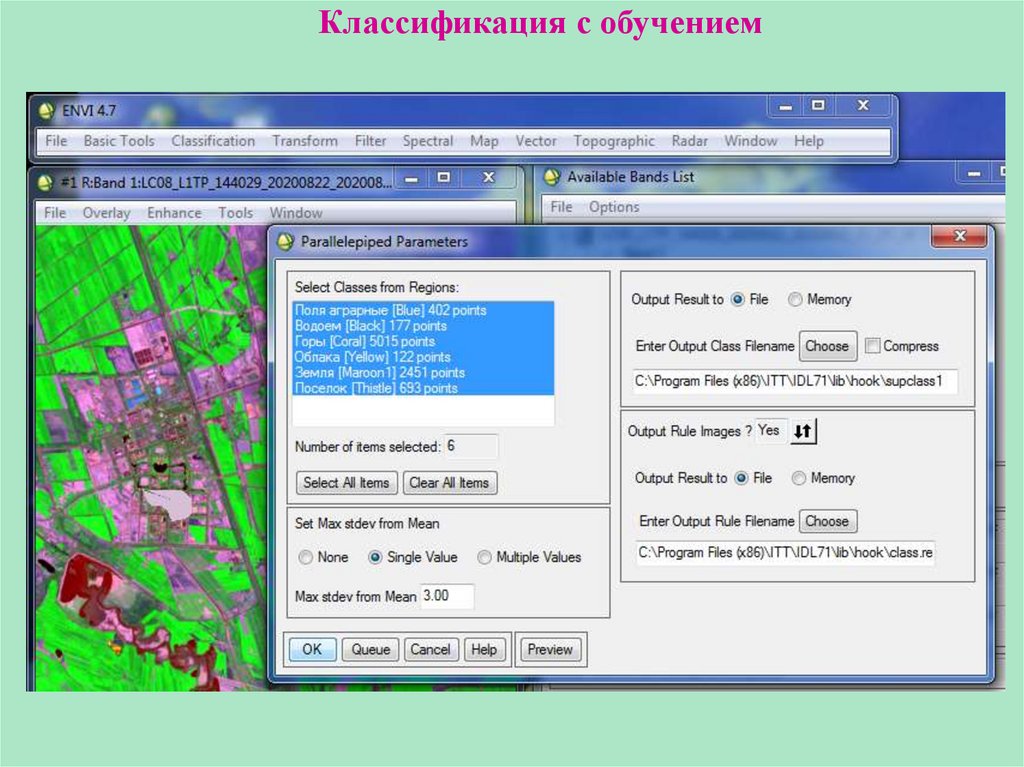Choose Multiple Values for max stdev
Image resolution: width=1024 pixels, height=767 pixels.
(485, 557)
